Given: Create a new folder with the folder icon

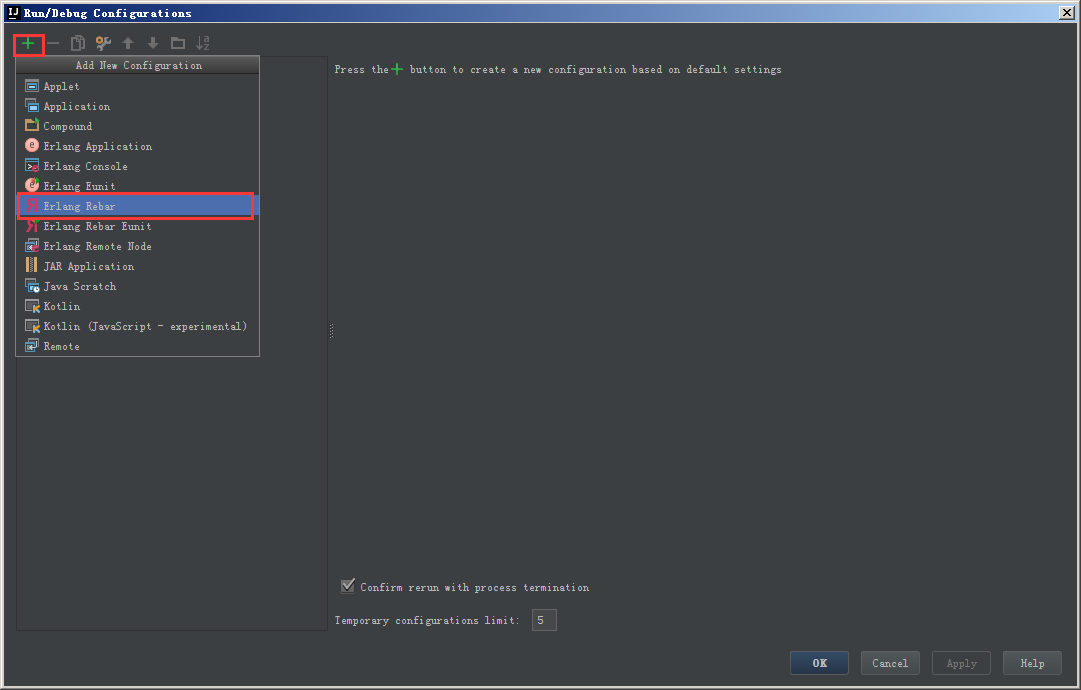Looking at the screenshot, I should 177,43.
